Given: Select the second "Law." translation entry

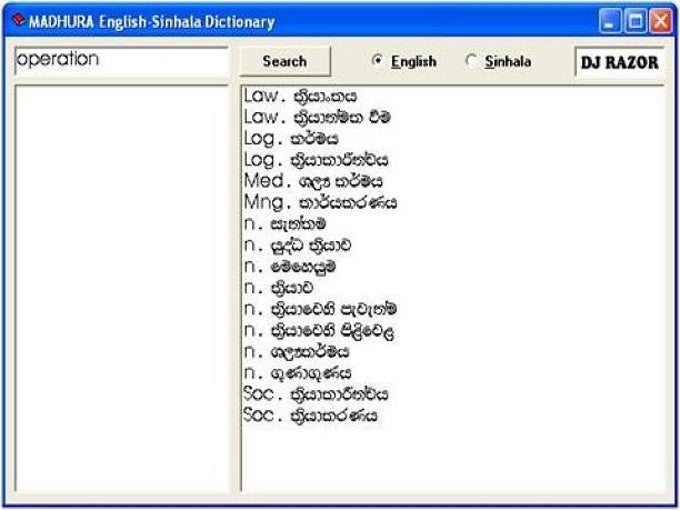Looking at the screenshot, I should 317,118.
